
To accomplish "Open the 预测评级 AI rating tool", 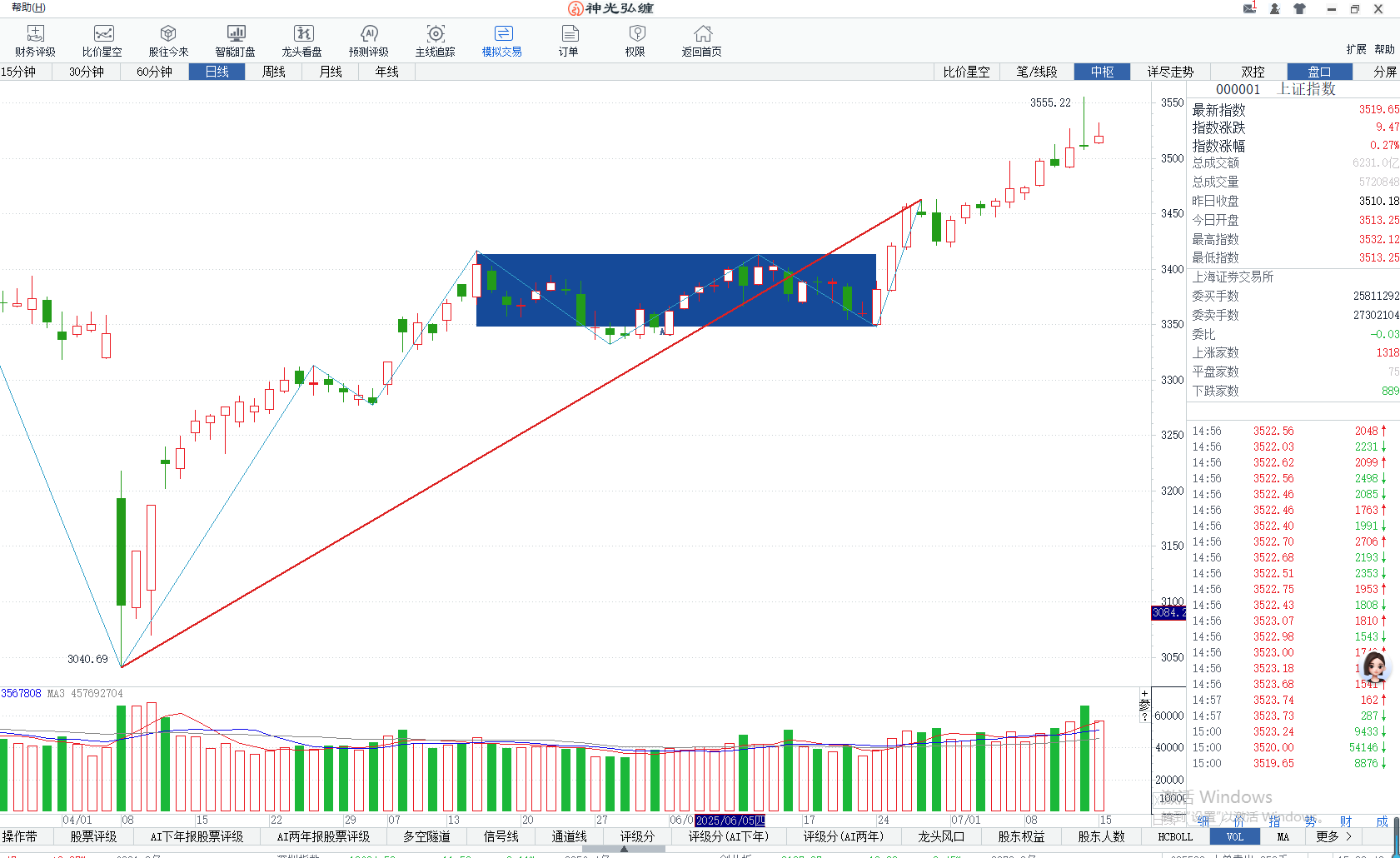I will coord(369,41).
